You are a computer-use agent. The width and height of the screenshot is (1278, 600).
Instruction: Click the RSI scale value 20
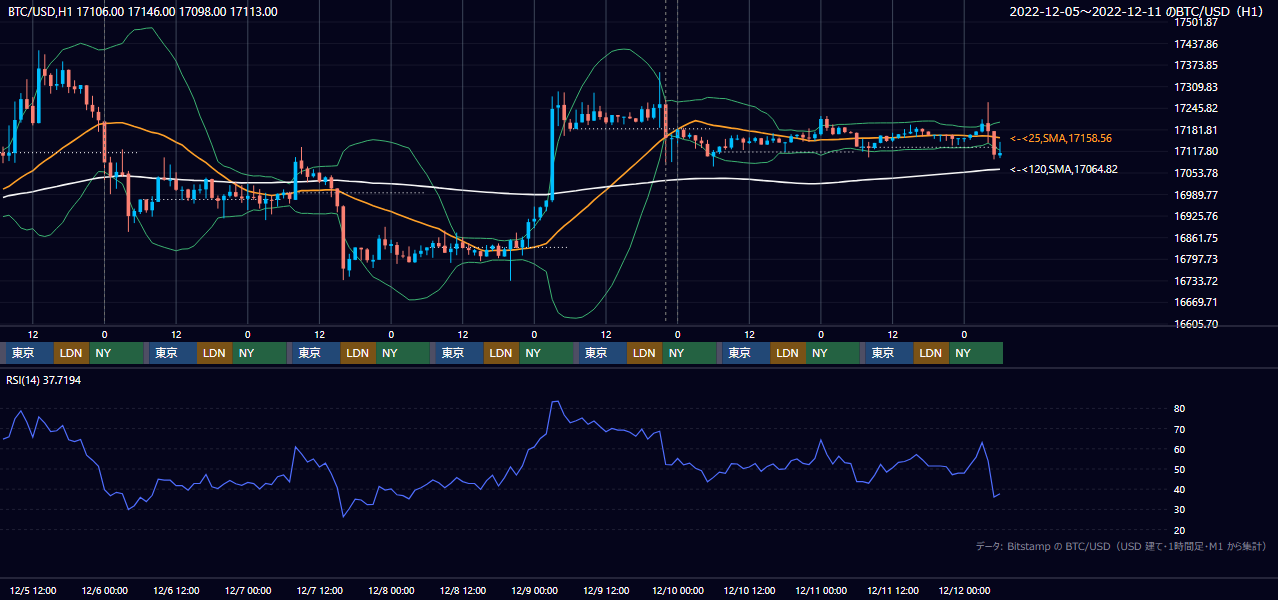(1180, 530)
